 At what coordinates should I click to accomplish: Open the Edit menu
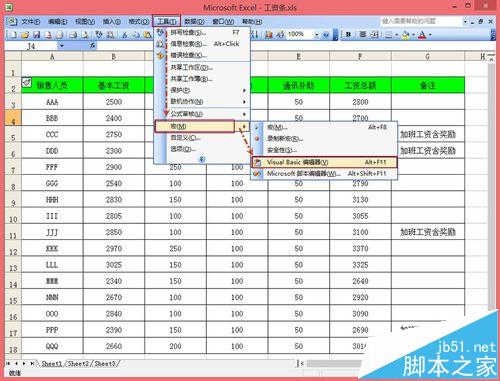tap(58, 22)
